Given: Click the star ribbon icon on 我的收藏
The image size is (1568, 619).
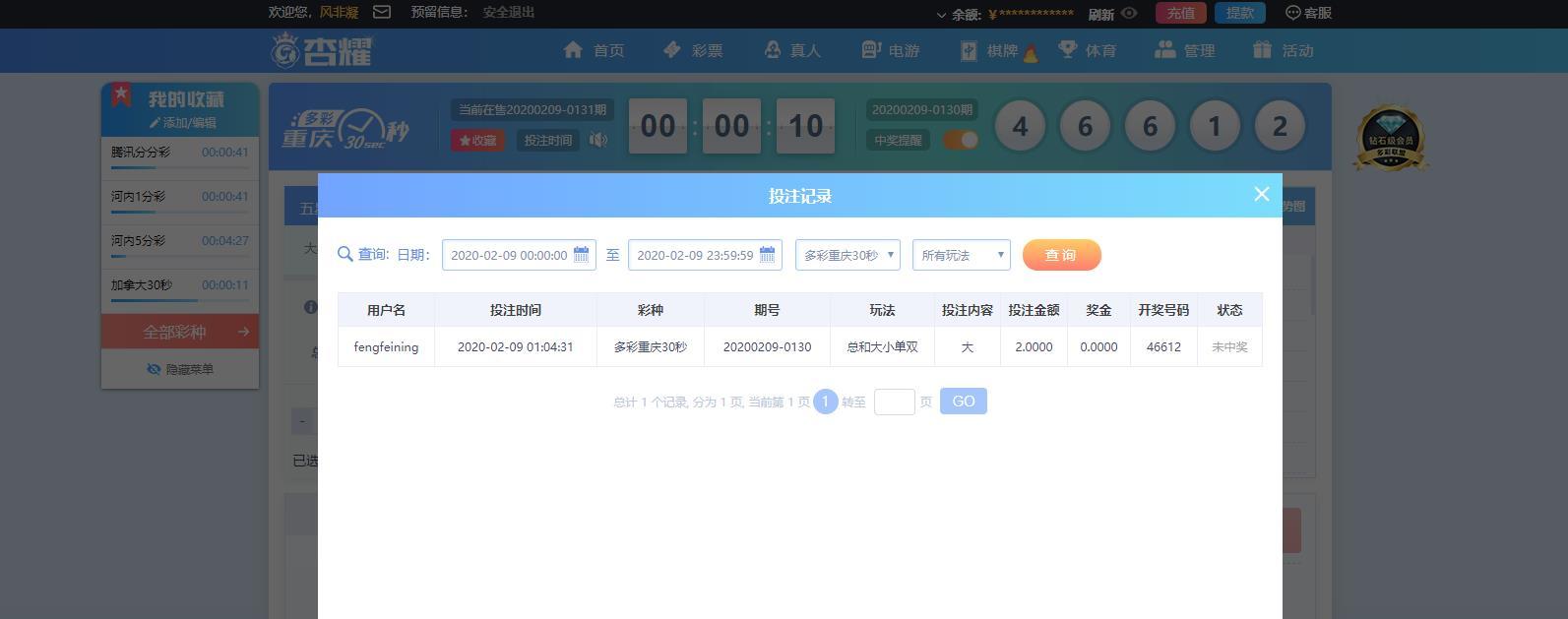Looking at the screenshot, I should pyautogui.click(x=121, y=95).
